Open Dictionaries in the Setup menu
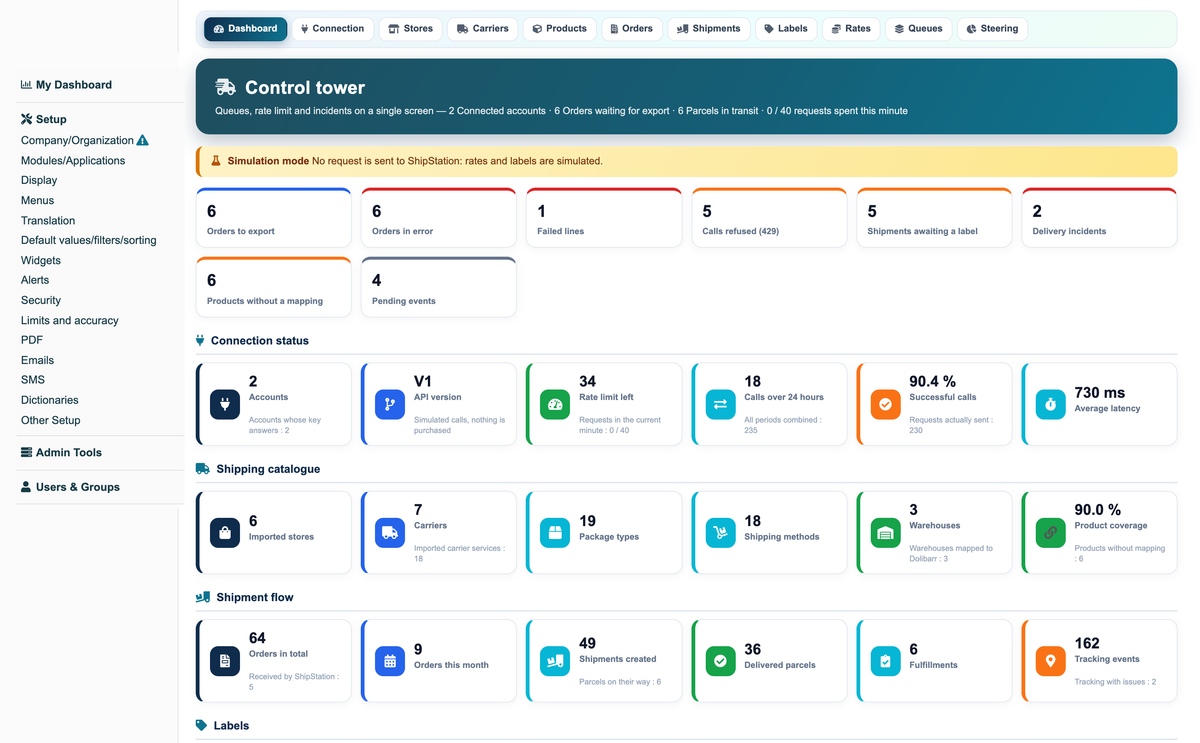The width and height of the screenshot is (1200, 743). 50,400
